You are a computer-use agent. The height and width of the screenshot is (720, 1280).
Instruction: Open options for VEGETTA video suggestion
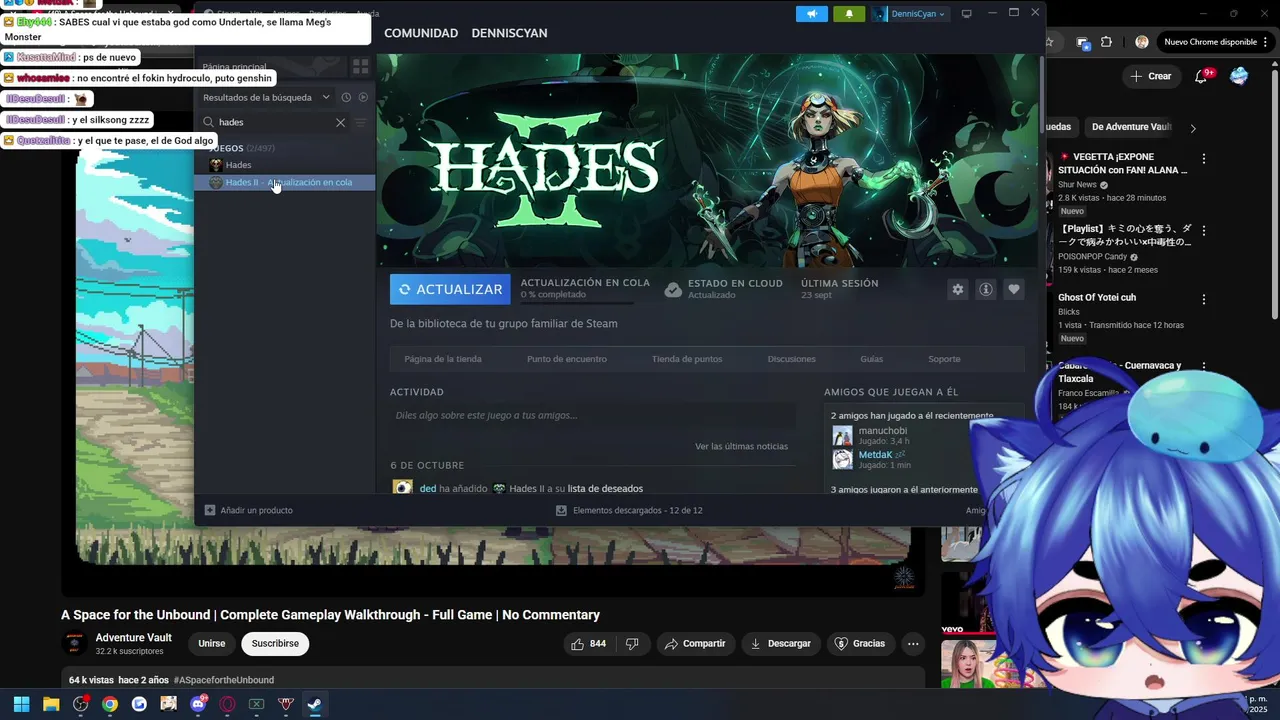(1204, 159)
